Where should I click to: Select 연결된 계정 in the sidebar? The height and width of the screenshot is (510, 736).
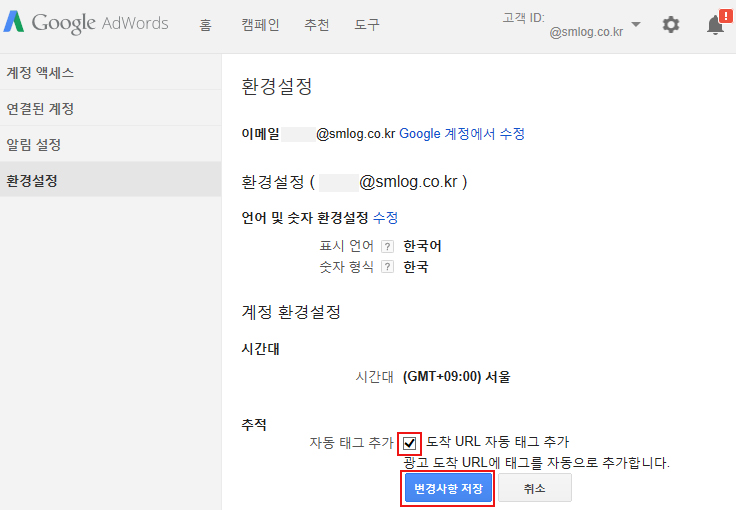(x=111, y=108)
